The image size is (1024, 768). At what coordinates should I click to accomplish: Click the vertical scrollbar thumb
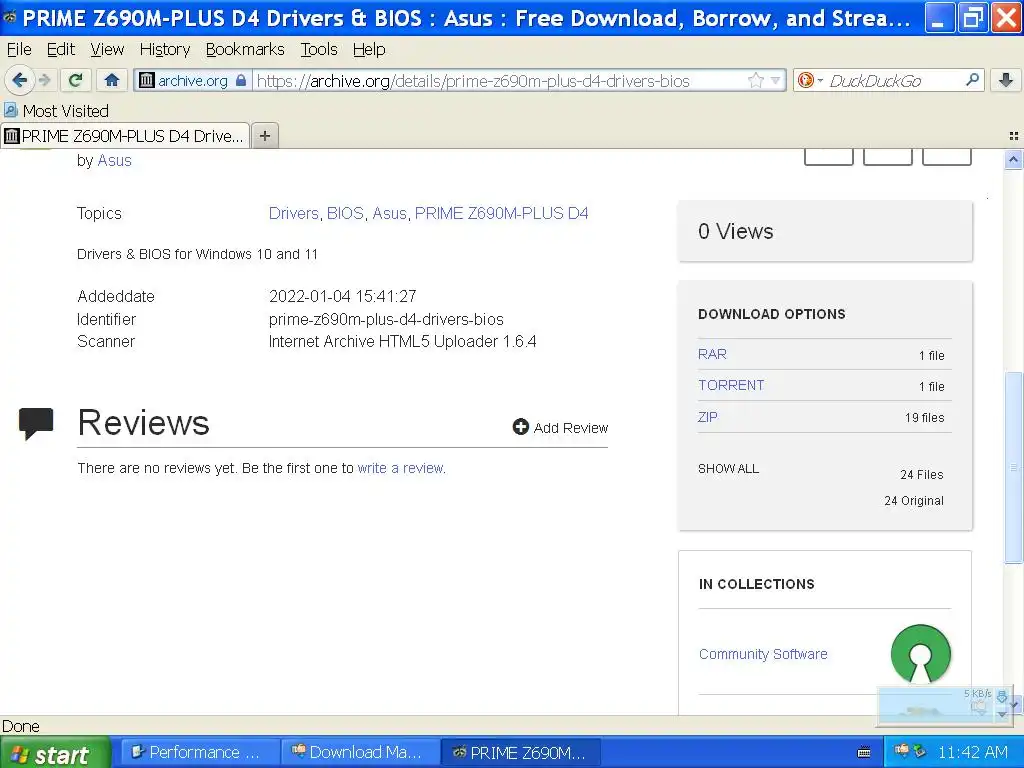(1014, 466)
